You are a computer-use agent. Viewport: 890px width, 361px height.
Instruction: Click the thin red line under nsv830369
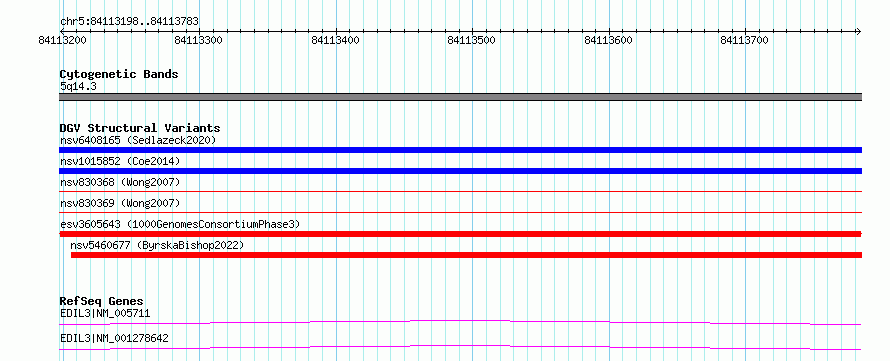click(460, 213)
